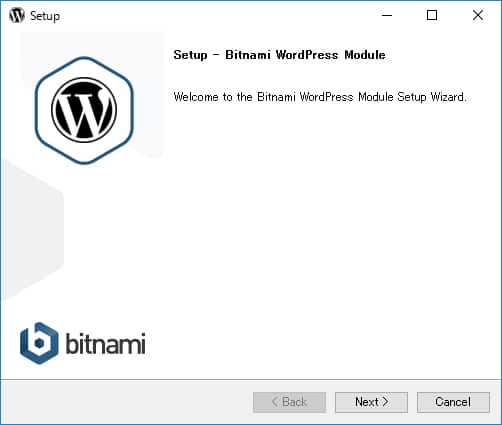This screenshot has width=502, height=425.
Task: Close the Setup wizard window
Action: click(x=478, y=15)
